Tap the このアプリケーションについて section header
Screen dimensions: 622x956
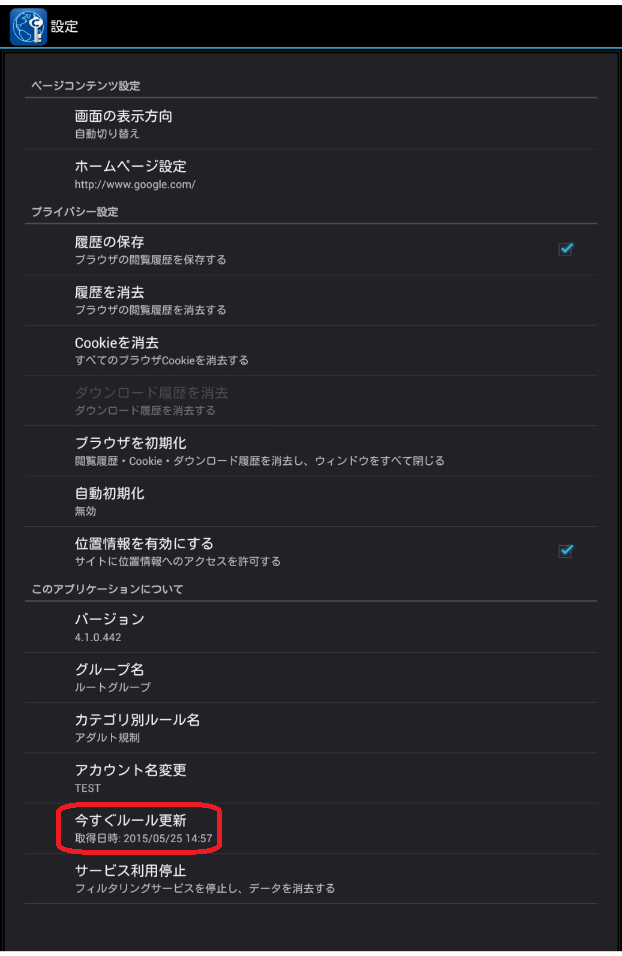click(x=107, y=589)
